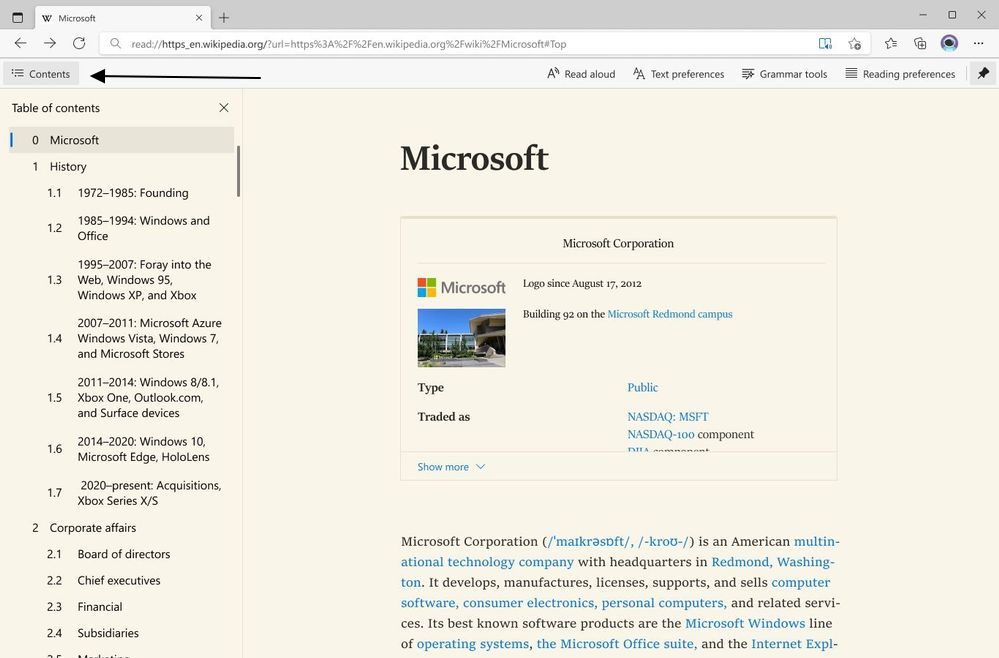Screen dimensions: 999x658
Task: Open the NASDAQ-100 link
Action: coord(661,434)
